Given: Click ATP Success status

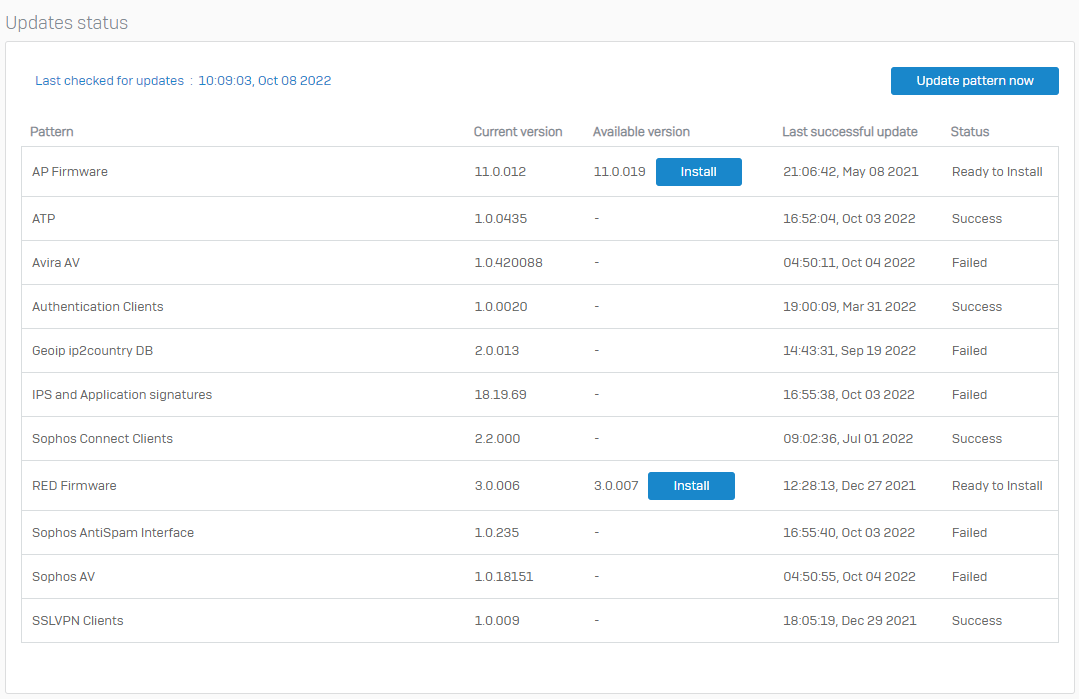Looking at the screenshot, I should (x=976, y=219).
